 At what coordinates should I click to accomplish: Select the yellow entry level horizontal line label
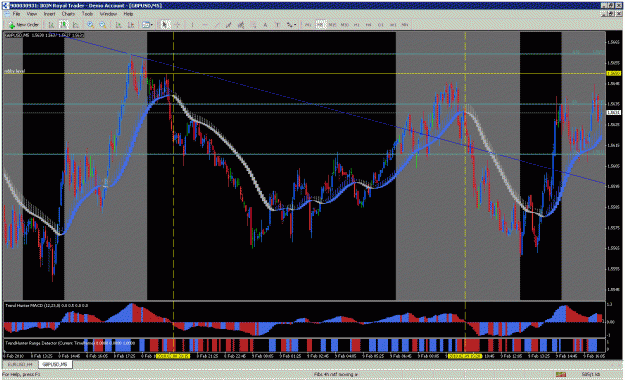coord(15,71)
